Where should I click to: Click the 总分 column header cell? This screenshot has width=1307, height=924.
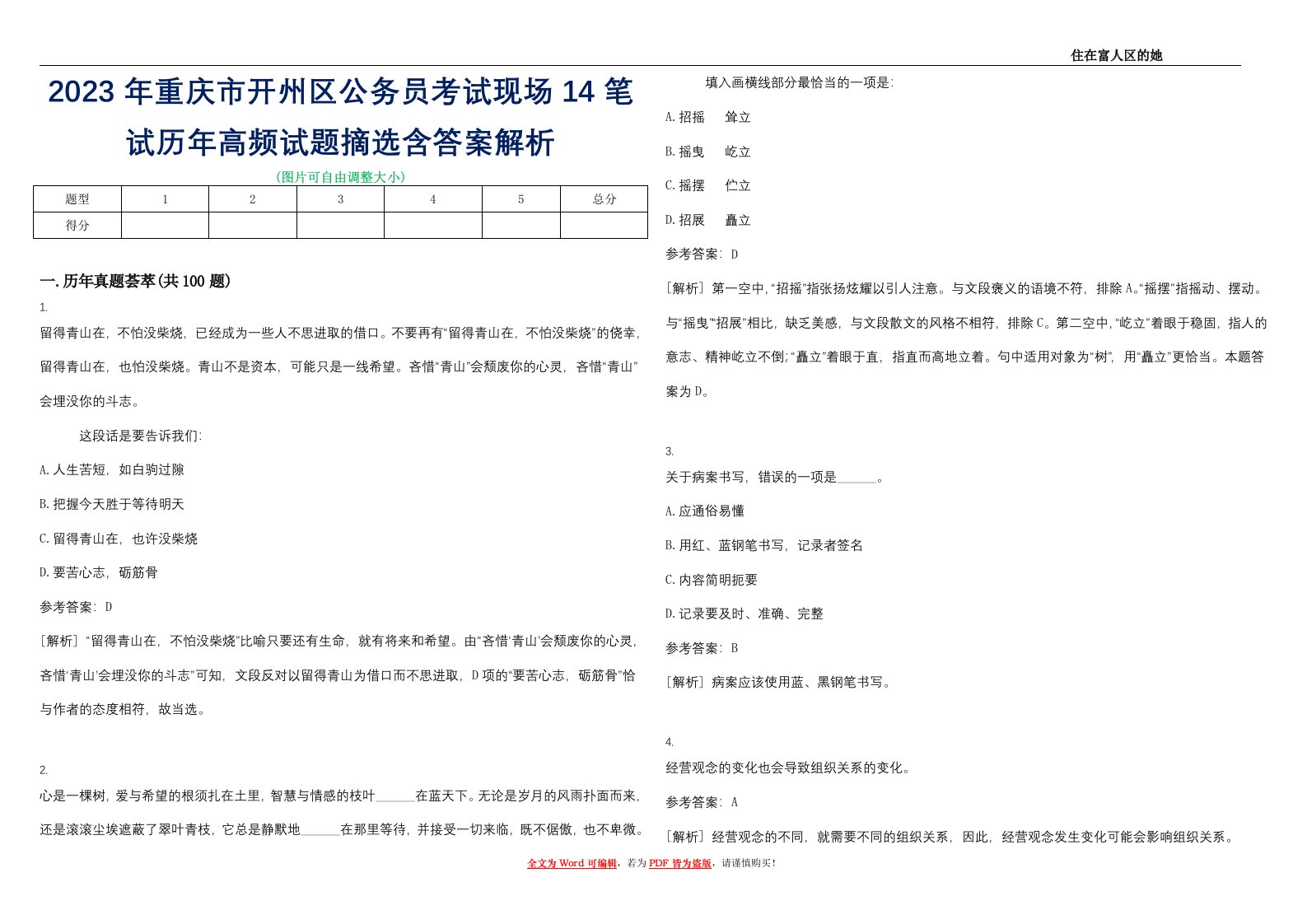(x=604, y=199)
